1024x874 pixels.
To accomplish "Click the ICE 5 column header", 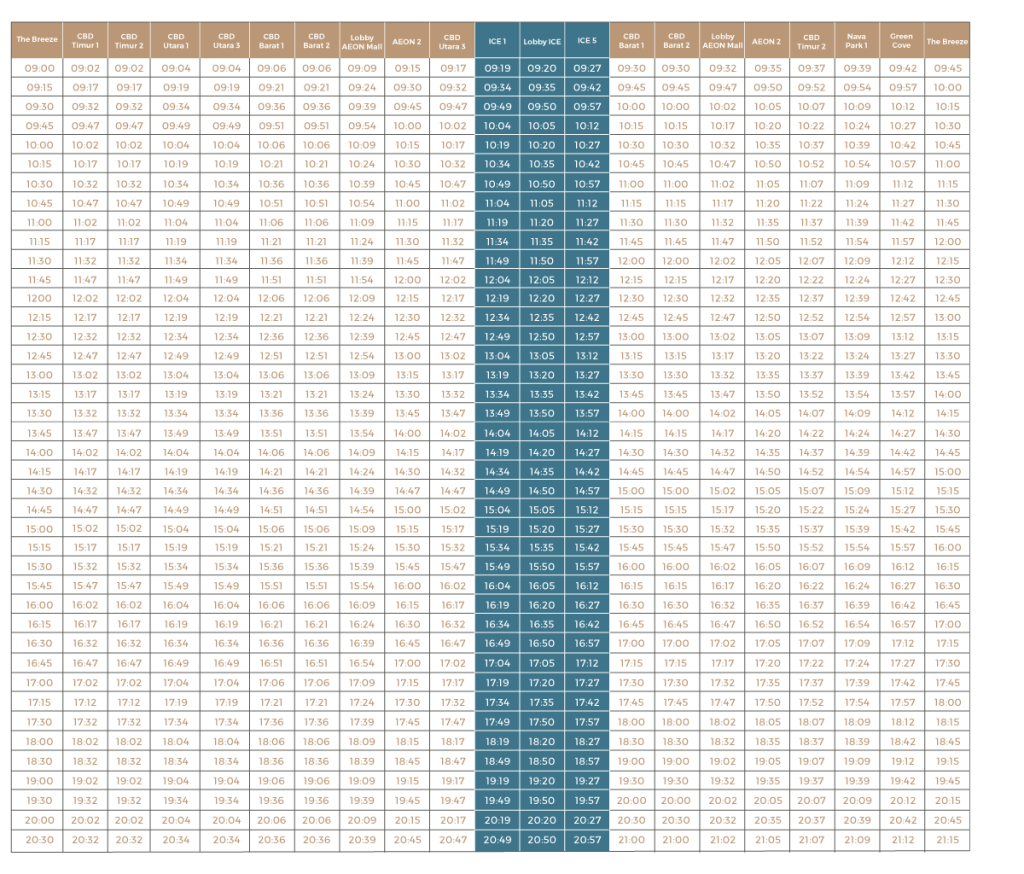I will [x=587, y=41].
